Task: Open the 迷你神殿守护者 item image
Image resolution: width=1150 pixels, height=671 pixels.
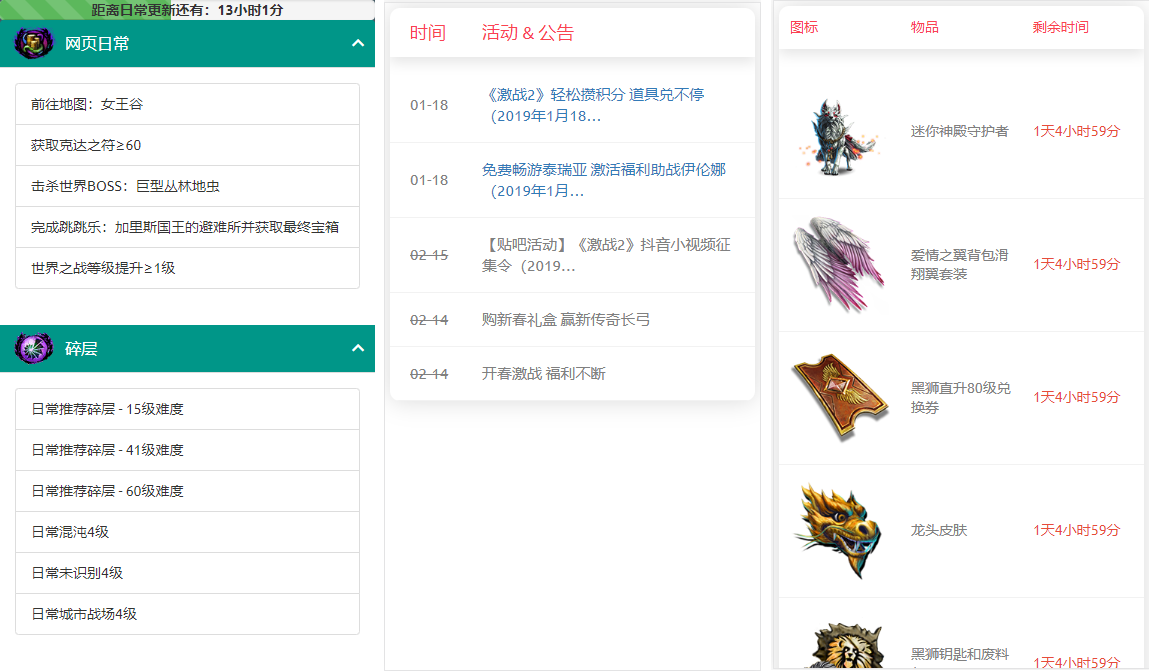Action: coord(839,136)
